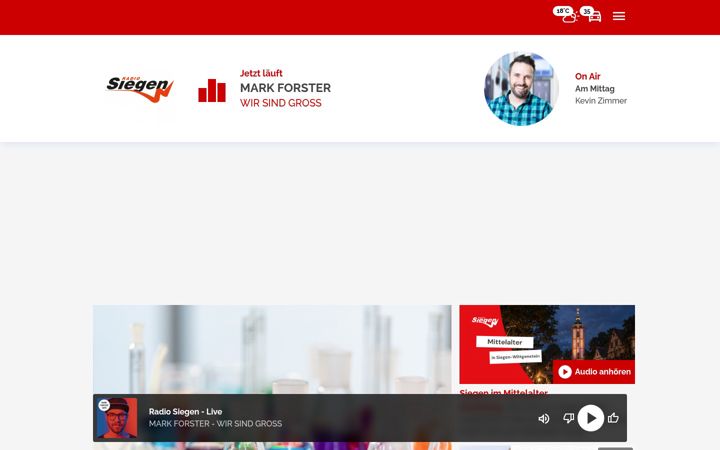Click the MARK FORSTER artist title
Image resolution: width=720 pixels, height=450 pixels.
pyautogui.click(x=285, y=88)
